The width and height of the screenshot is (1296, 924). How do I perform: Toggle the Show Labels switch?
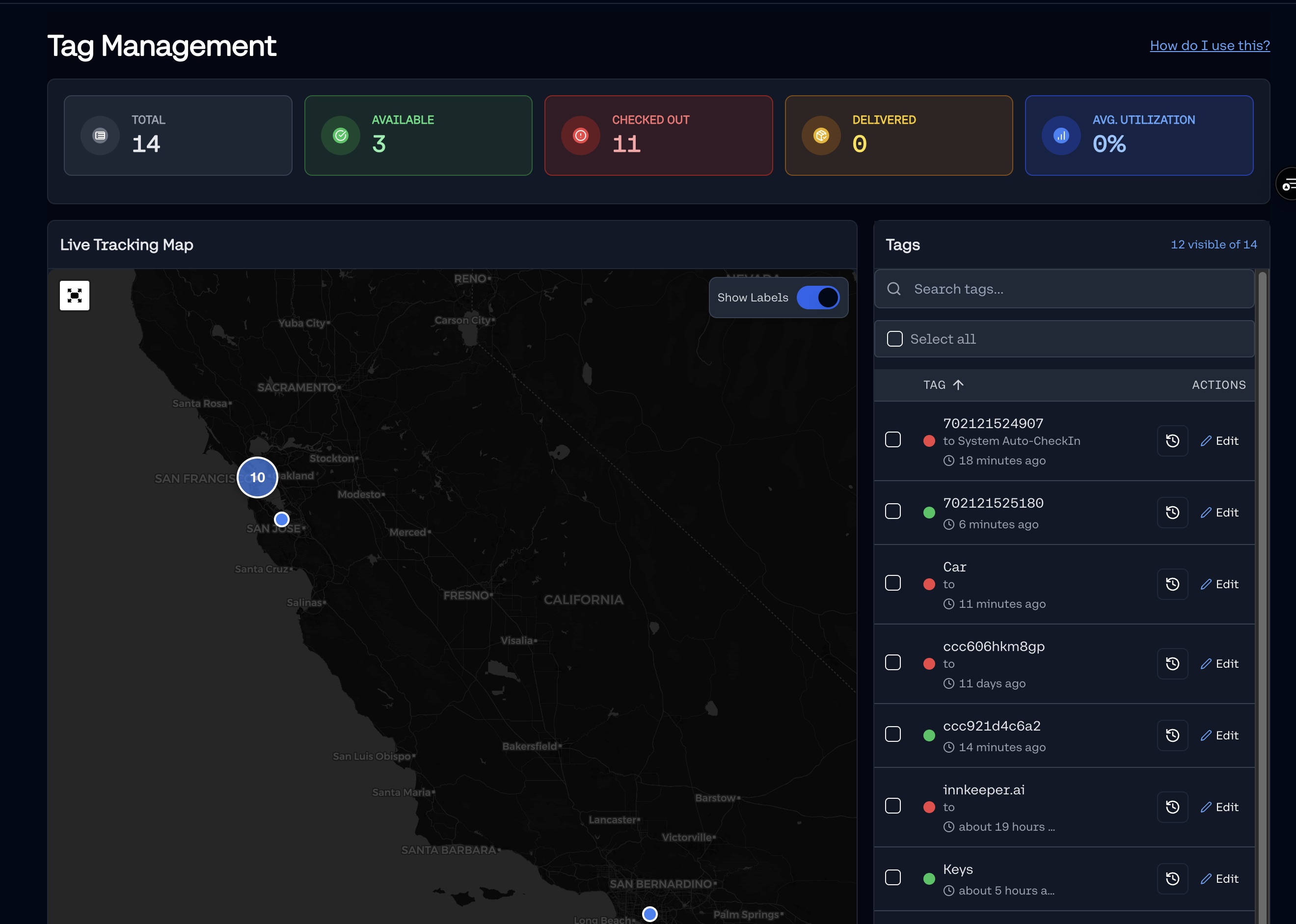pos(818,298)
